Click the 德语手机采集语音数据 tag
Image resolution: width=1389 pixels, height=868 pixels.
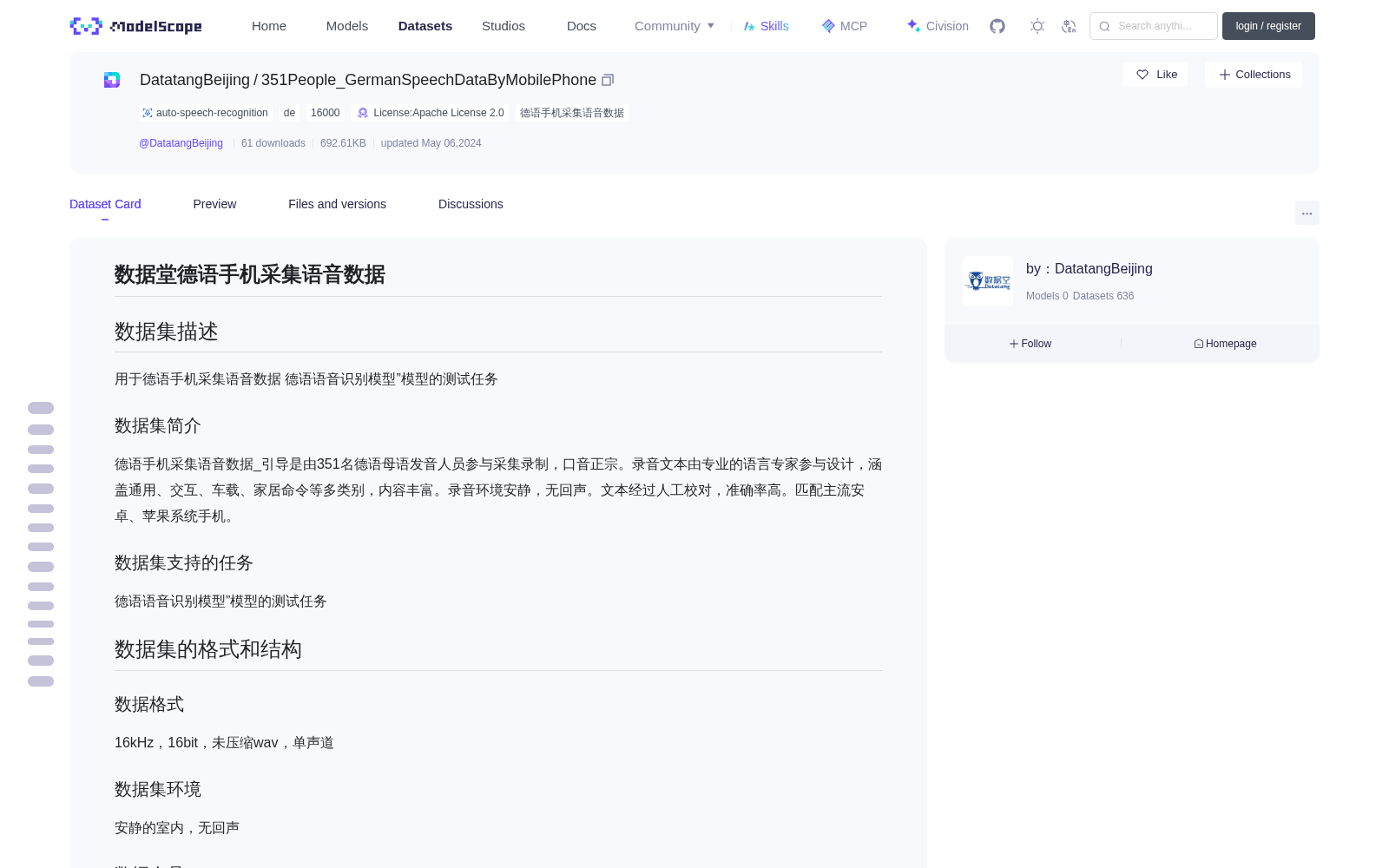coord(572,113)
